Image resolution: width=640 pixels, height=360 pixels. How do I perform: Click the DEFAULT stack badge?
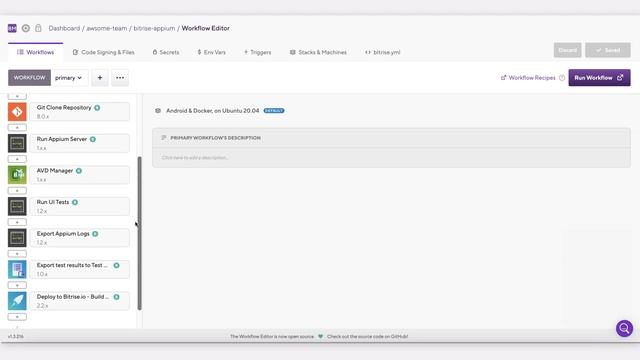pos(274,111)
